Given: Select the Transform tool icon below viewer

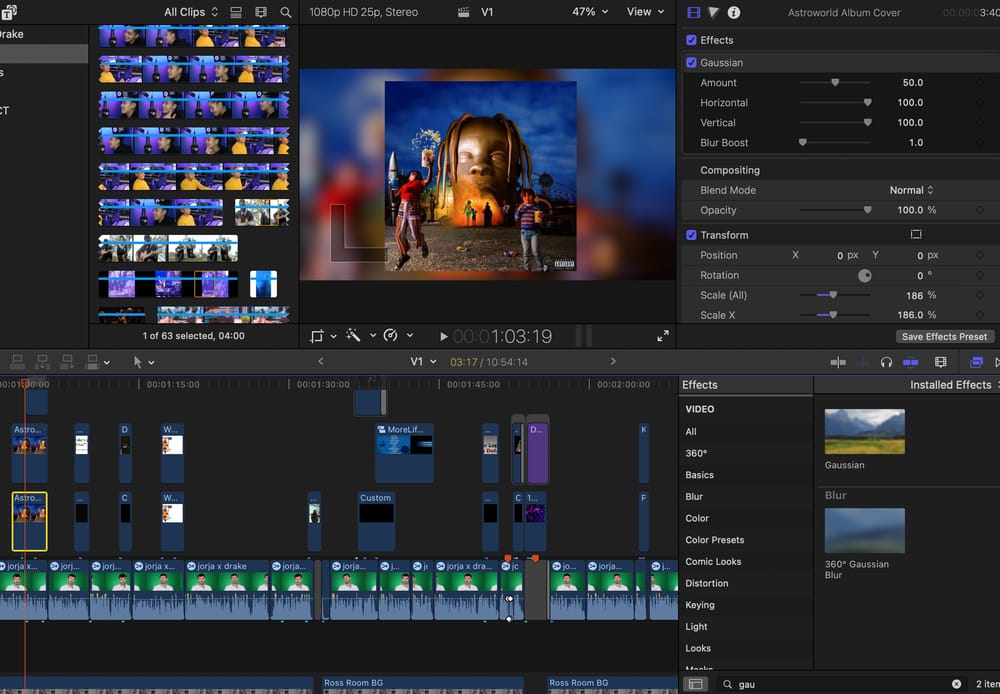Looking at the screenshot, I should pyautogui.click(x=317, y=336).
